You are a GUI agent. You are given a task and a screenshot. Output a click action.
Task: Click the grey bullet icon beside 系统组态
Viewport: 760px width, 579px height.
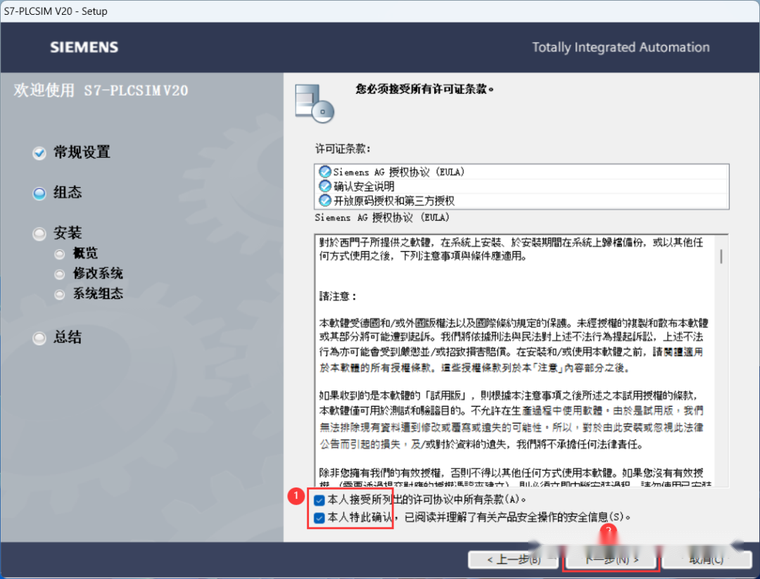[60, 295]
